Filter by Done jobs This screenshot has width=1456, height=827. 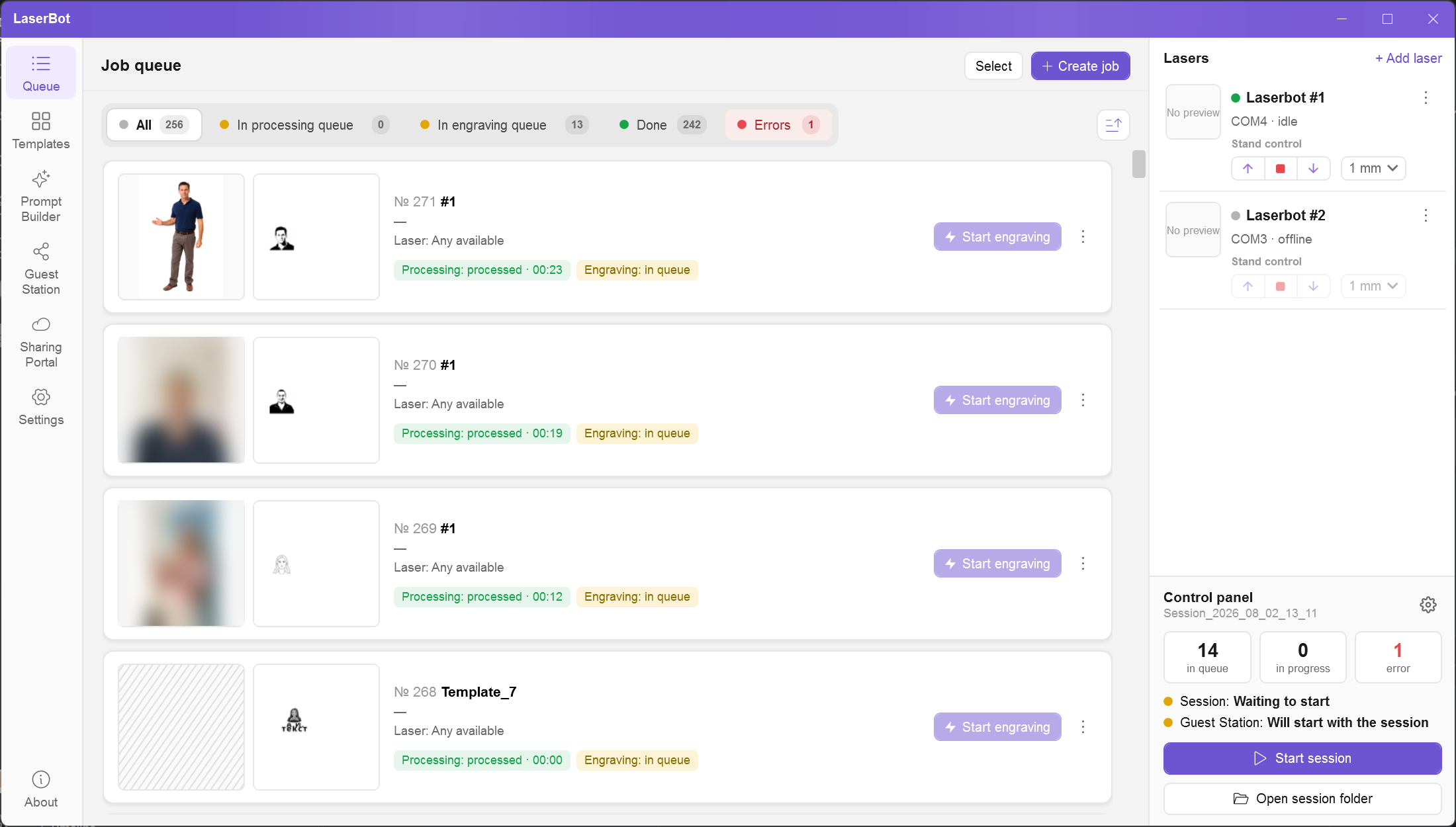662,125
